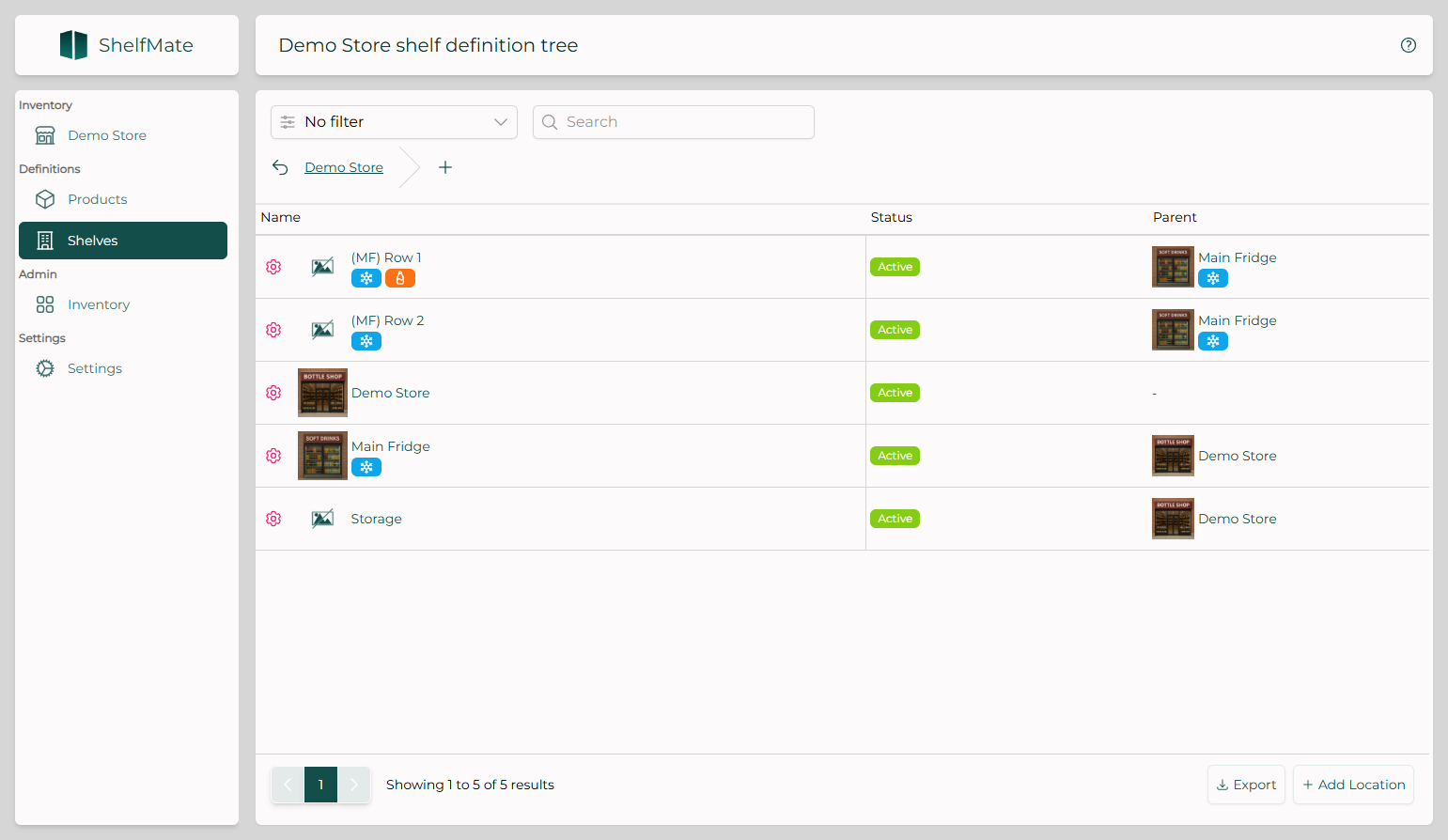Click the snowflake tag under Main Fridge name
This screenshot has width=1448, height=840.
(366, 467)
